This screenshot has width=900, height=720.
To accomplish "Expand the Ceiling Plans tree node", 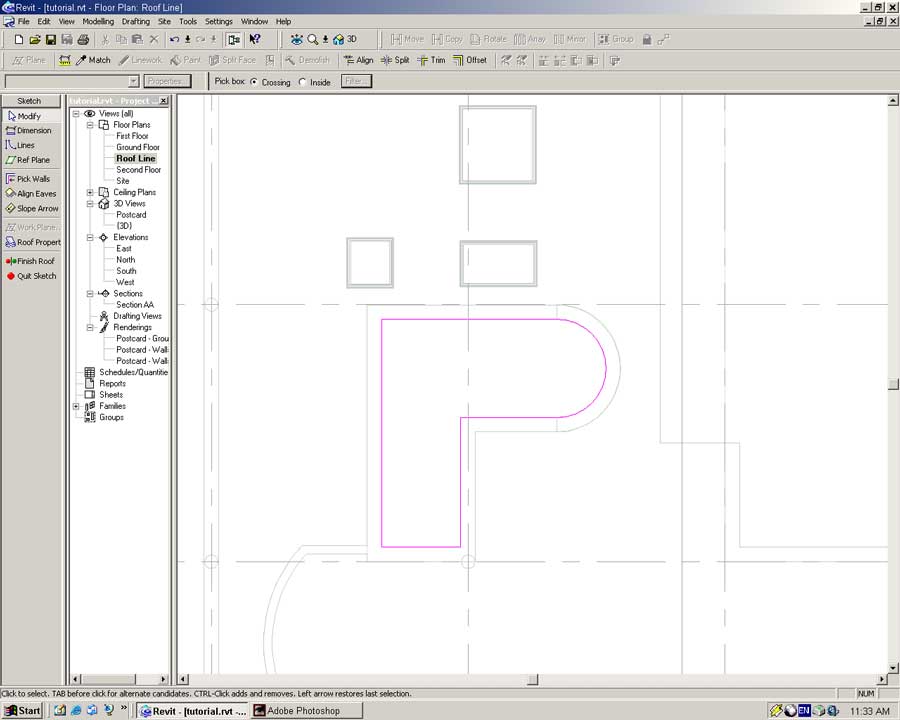I will 90,192.
